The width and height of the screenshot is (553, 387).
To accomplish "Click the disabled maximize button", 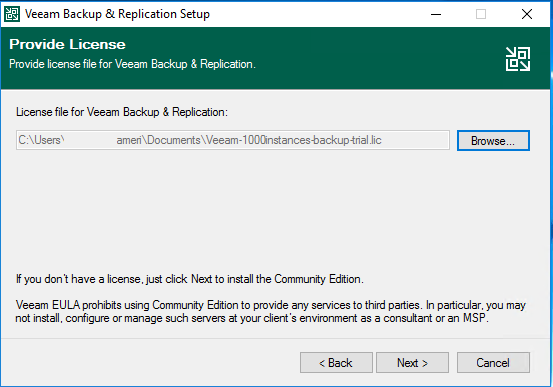I will (x=481, y=14).
